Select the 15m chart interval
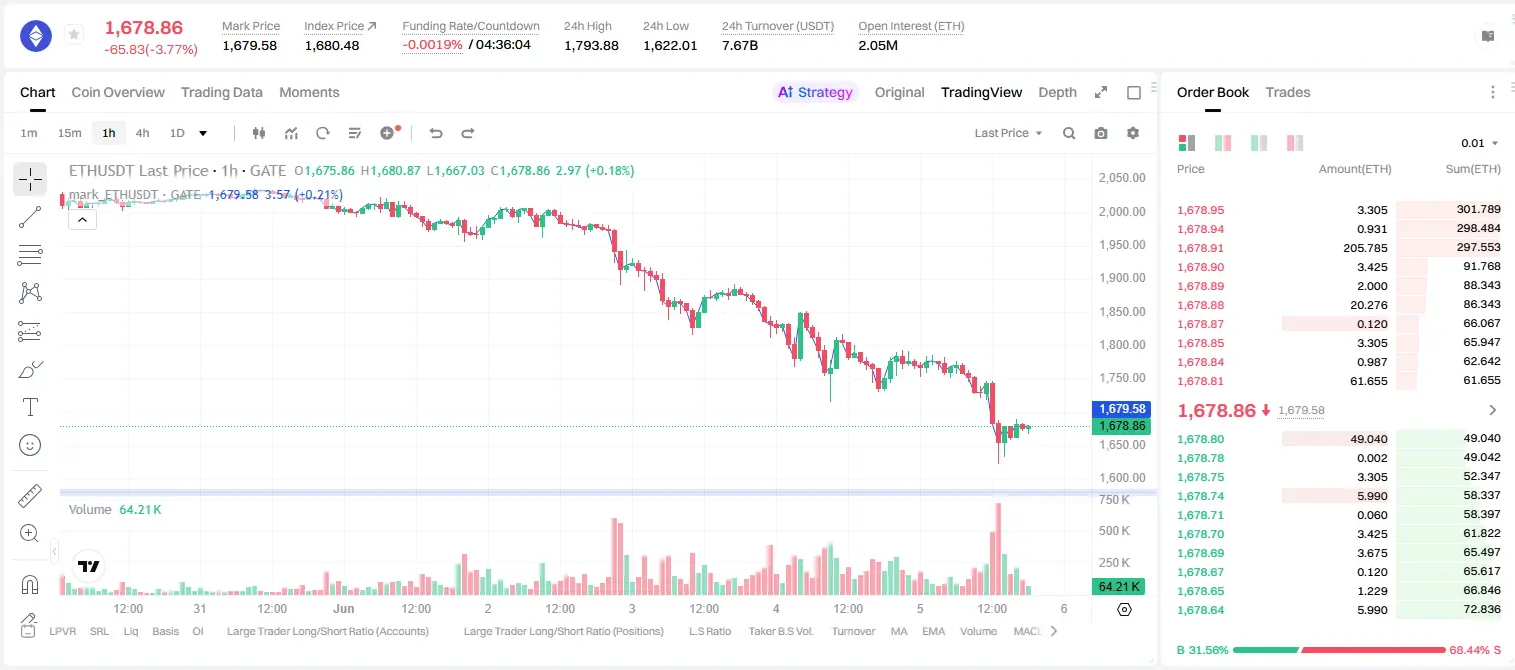This screenshot has height=670, width=1515. click(69, 133)
